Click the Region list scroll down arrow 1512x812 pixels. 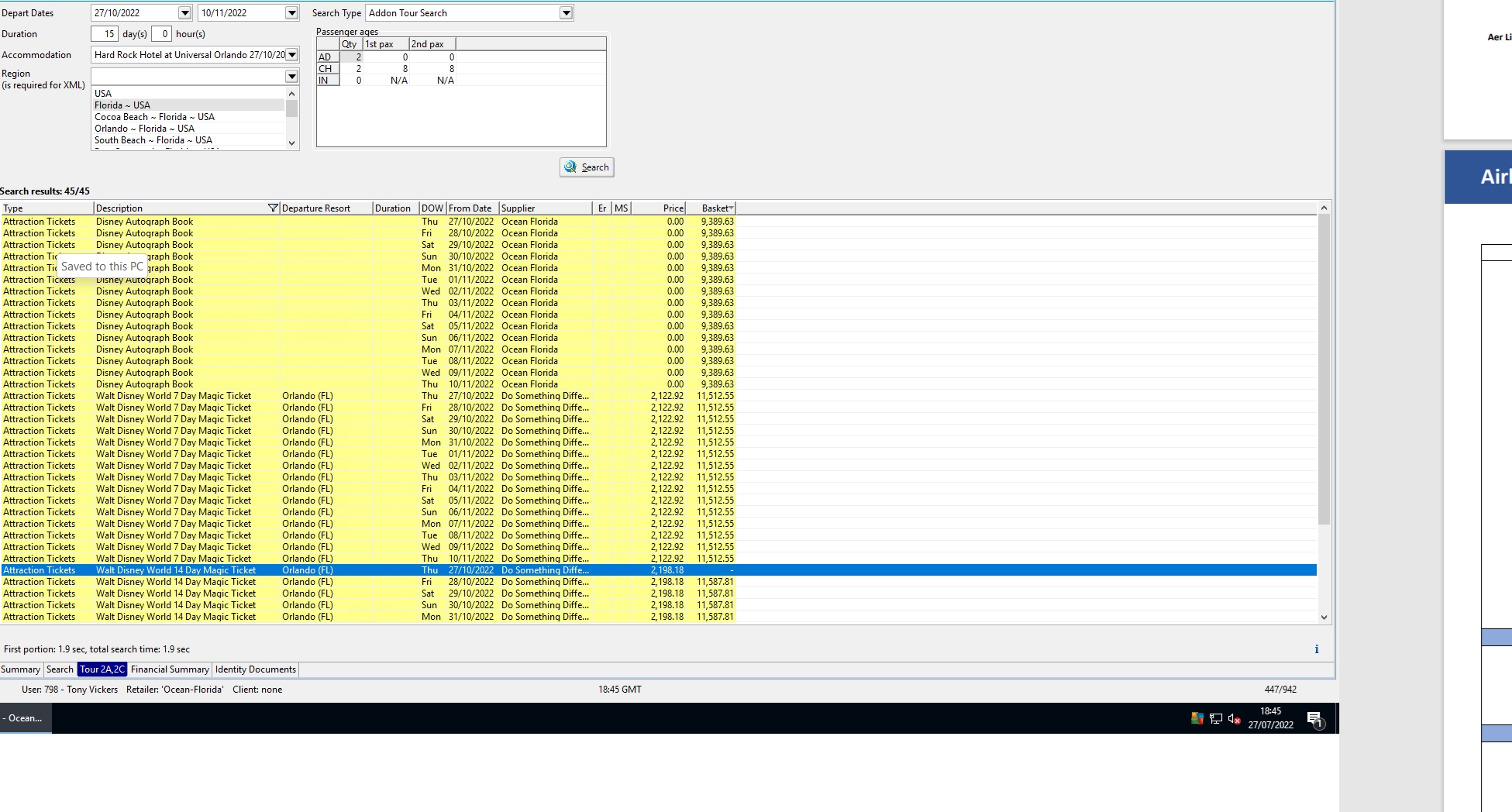(x=292, y=143)
